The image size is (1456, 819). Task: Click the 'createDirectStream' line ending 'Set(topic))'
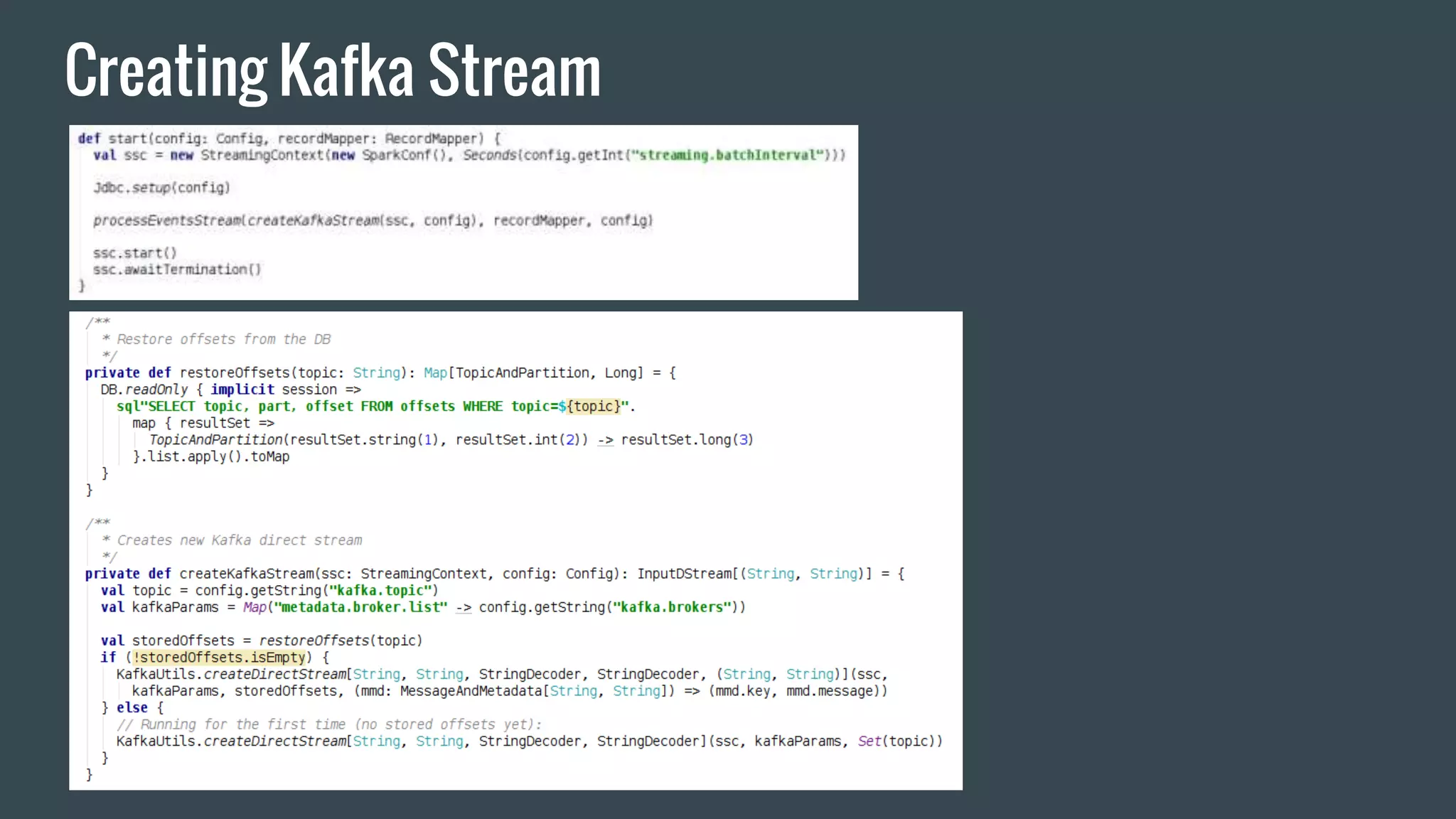click(x=530, y=741)
